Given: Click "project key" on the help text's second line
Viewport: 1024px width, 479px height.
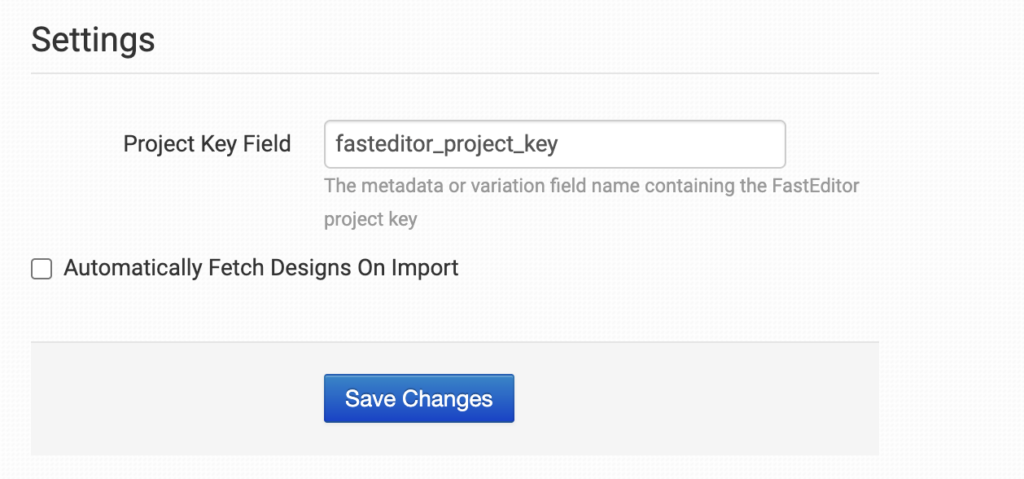Looking at the screenshot, I should (370, 219).
